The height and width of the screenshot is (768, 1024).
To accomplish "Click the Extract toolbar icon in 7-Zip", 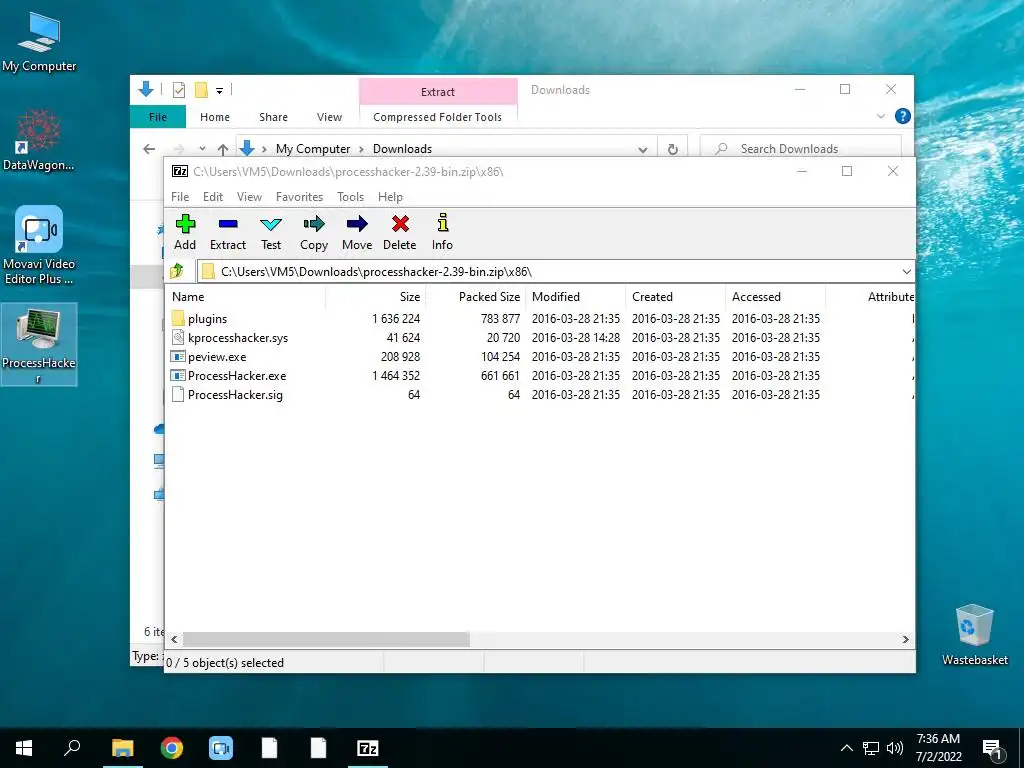I will [228, 224].
